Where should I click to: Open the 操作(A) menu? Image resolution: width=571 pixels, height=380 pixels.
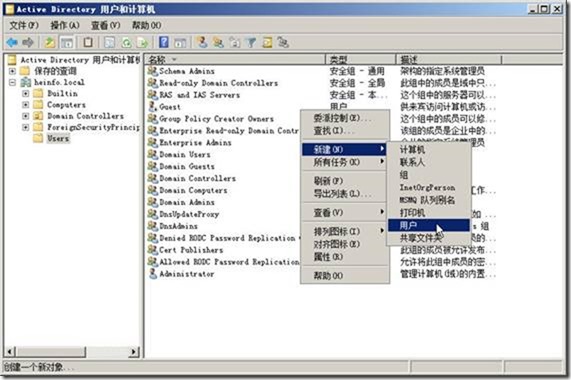65,25
